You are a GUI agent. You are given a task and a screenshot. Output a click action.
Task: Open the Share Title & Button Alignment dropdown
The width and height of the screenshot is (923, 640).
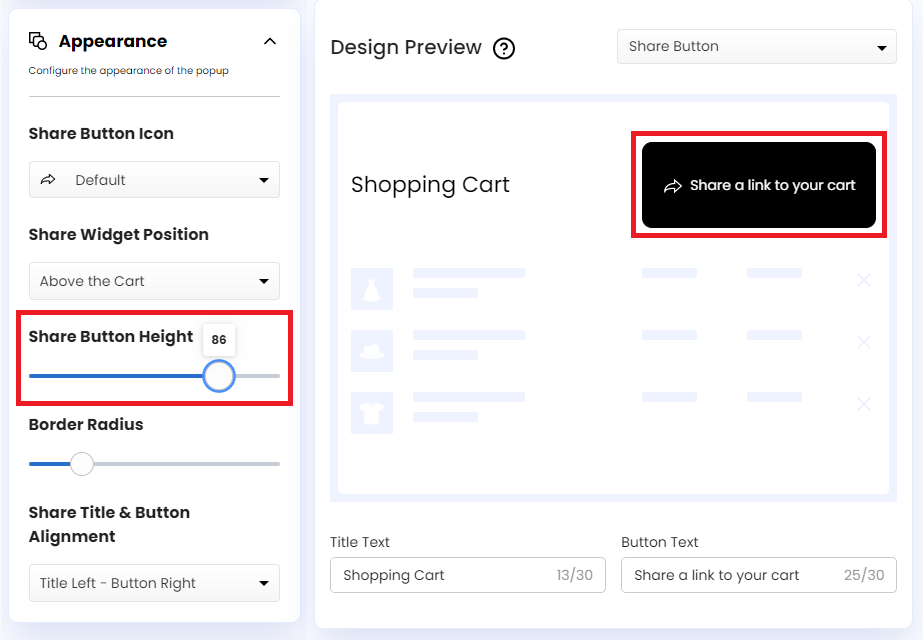click(x=154, y=583)
